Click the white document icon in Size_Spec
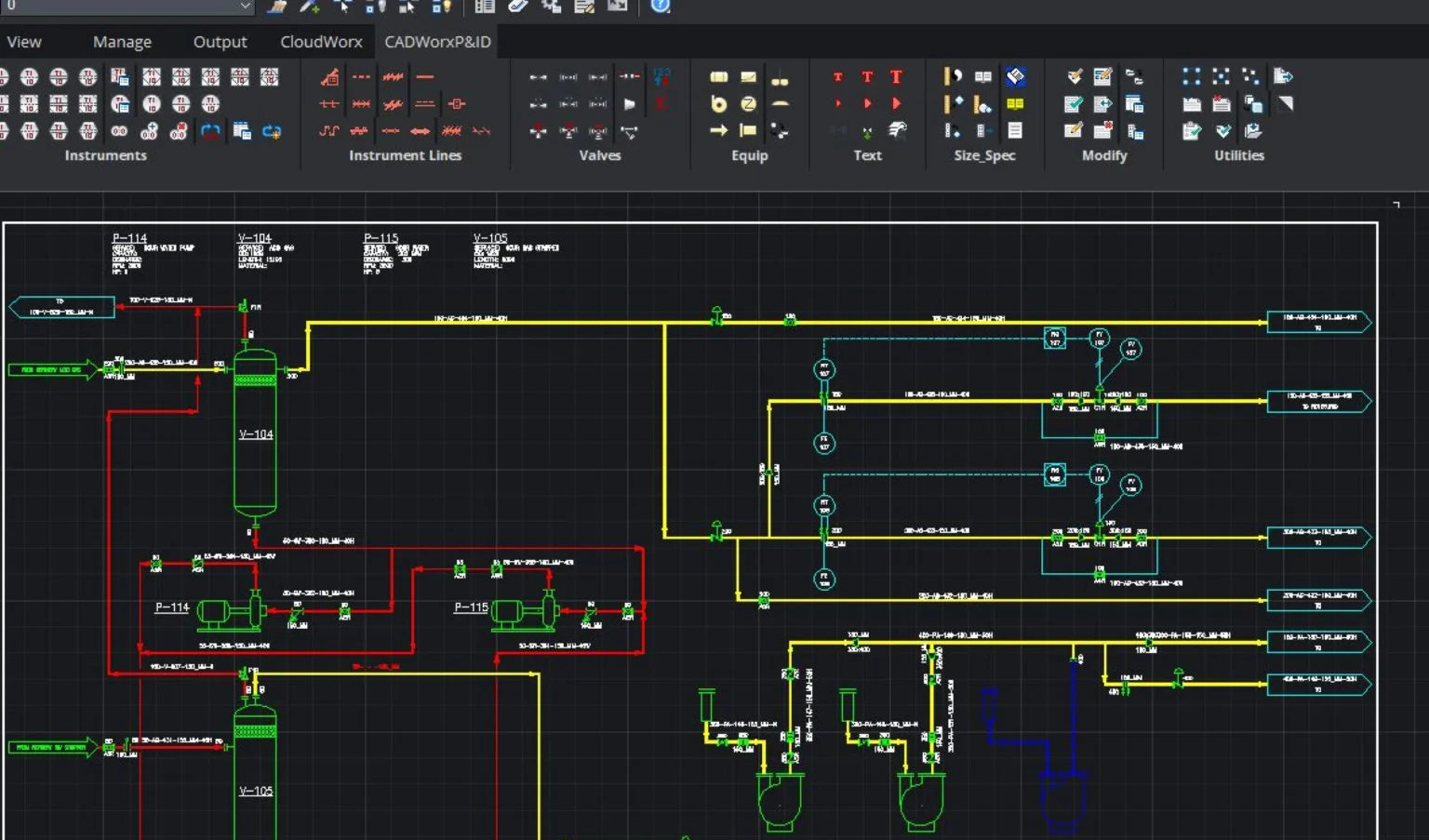 click(x=1015, y=131)
